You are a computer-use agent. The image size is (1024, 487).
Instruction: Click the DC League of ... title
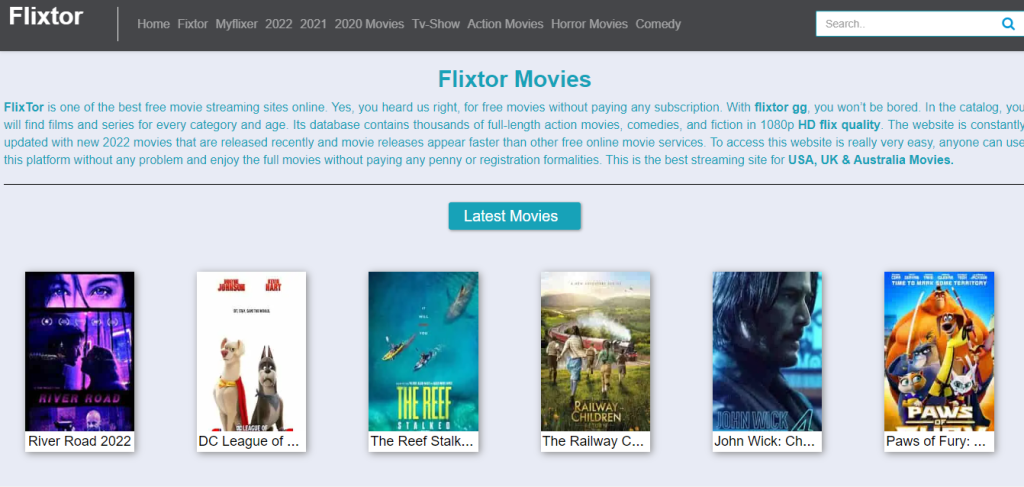point(249,441)
